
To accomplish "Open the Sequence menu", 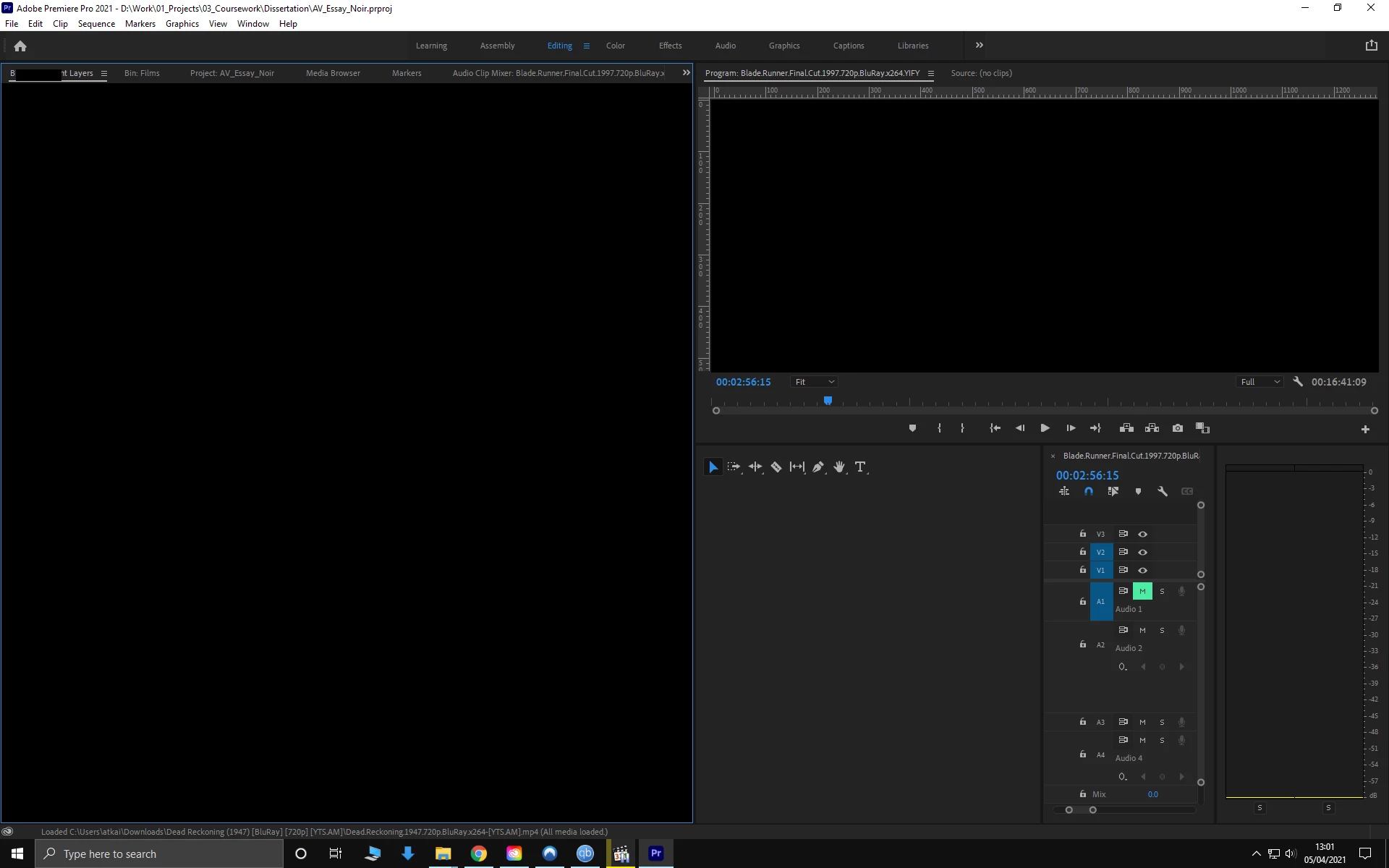I will (x=96, y=24).
